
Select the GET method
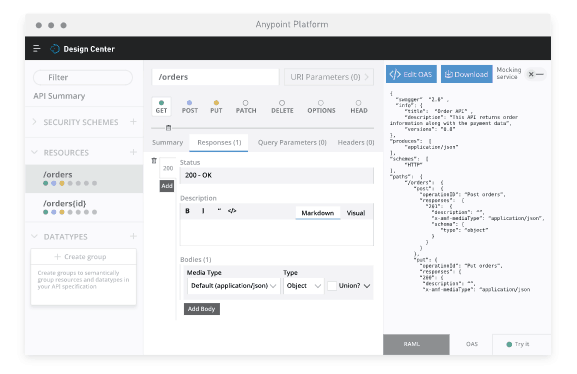(161, 106)
